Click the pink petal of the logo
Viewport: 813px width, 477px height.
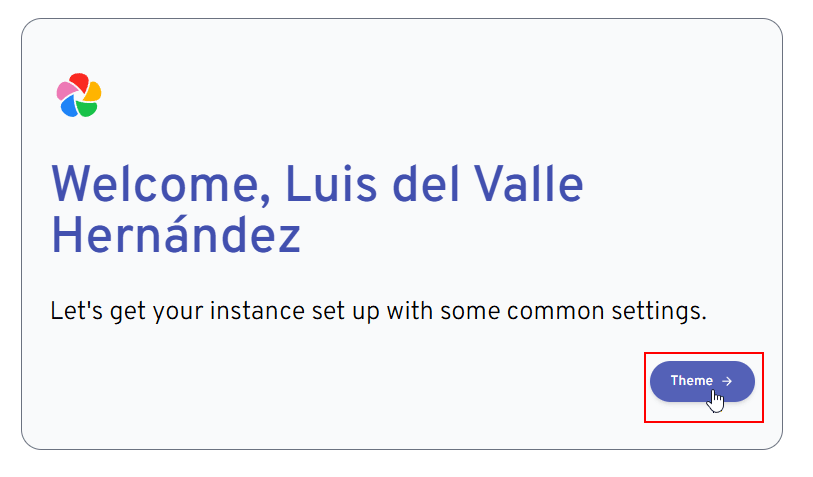click(x=66, y=90)
